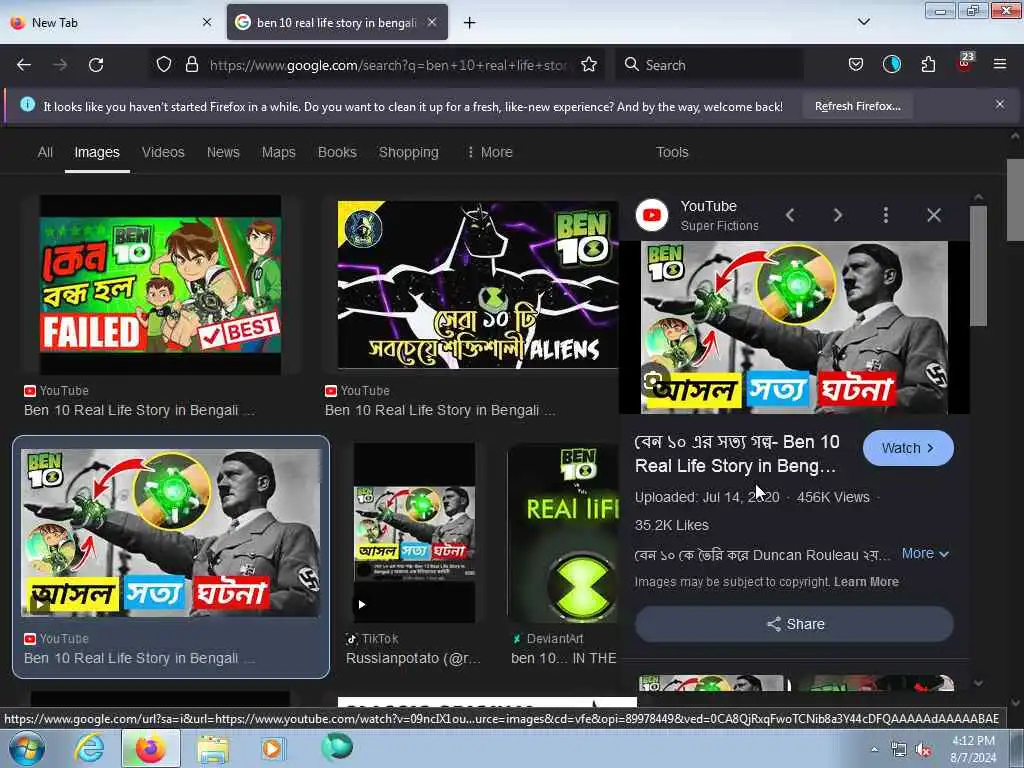Viewport: 1024px width, 768px height.
Task: Open the FAILED BEST Ben 10 thumbnail
Action: coord(161,285)
